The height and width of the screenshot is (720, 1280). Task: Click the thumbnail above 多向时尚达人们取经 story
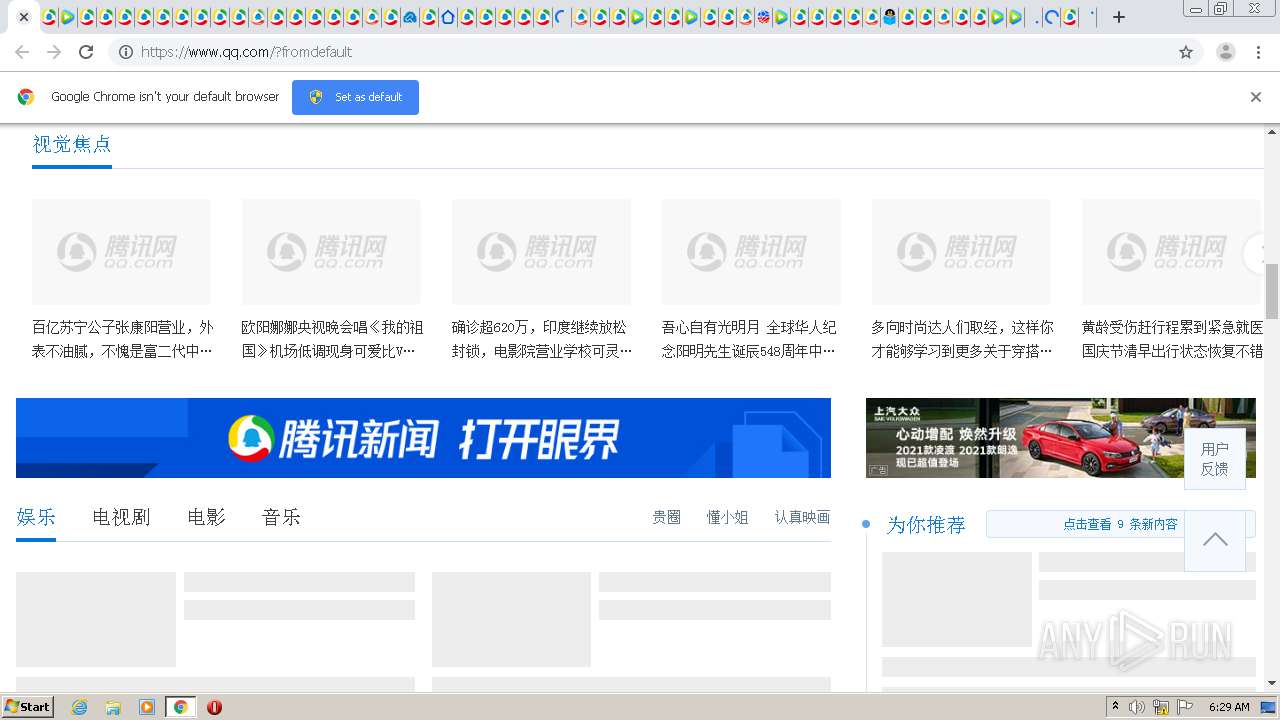pos(961,252)
